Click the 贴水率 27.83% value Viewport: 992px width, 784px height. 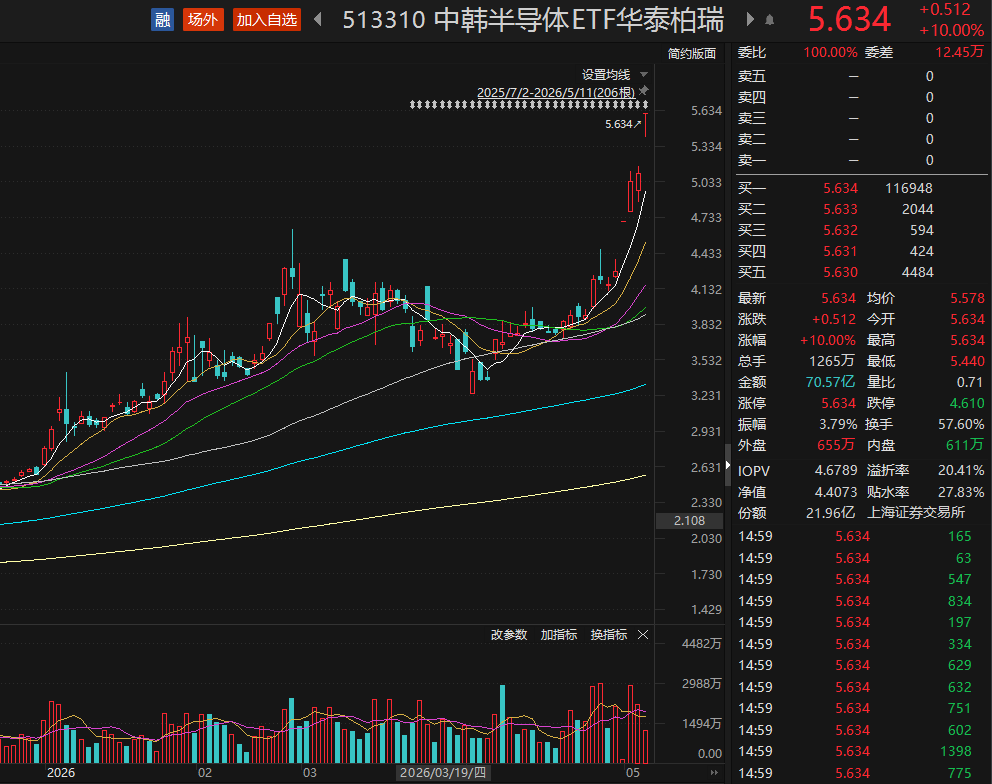[x=960, y=492]
